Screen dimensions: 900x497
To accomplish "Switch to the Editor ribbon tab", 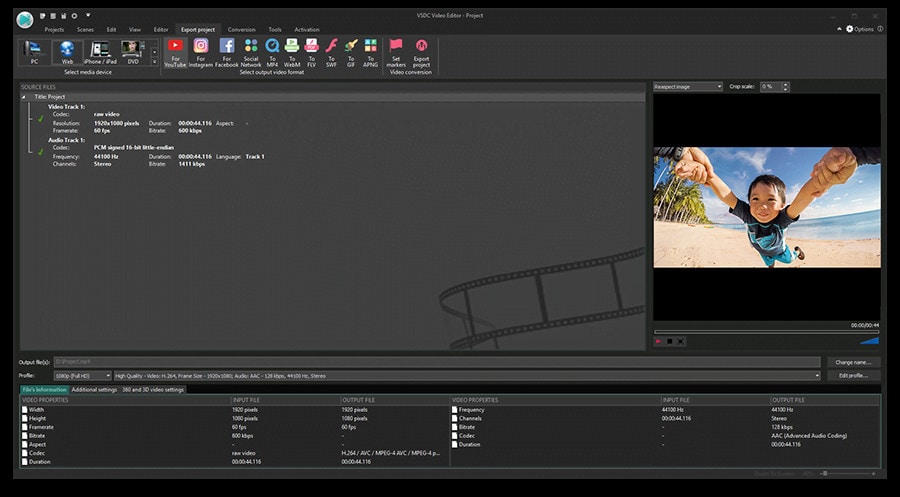I will [161, 30].
